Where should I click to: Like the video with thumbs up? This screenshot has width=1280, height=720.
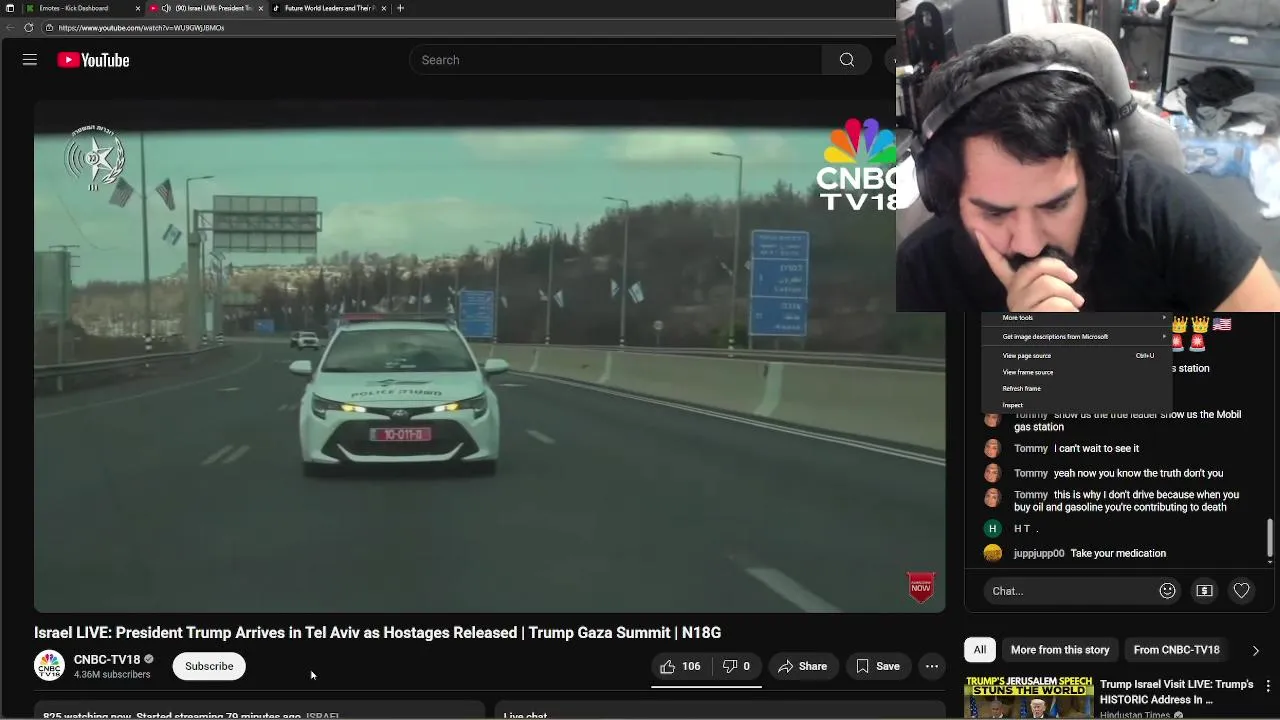pyautogui.click(x=680, y=666)
